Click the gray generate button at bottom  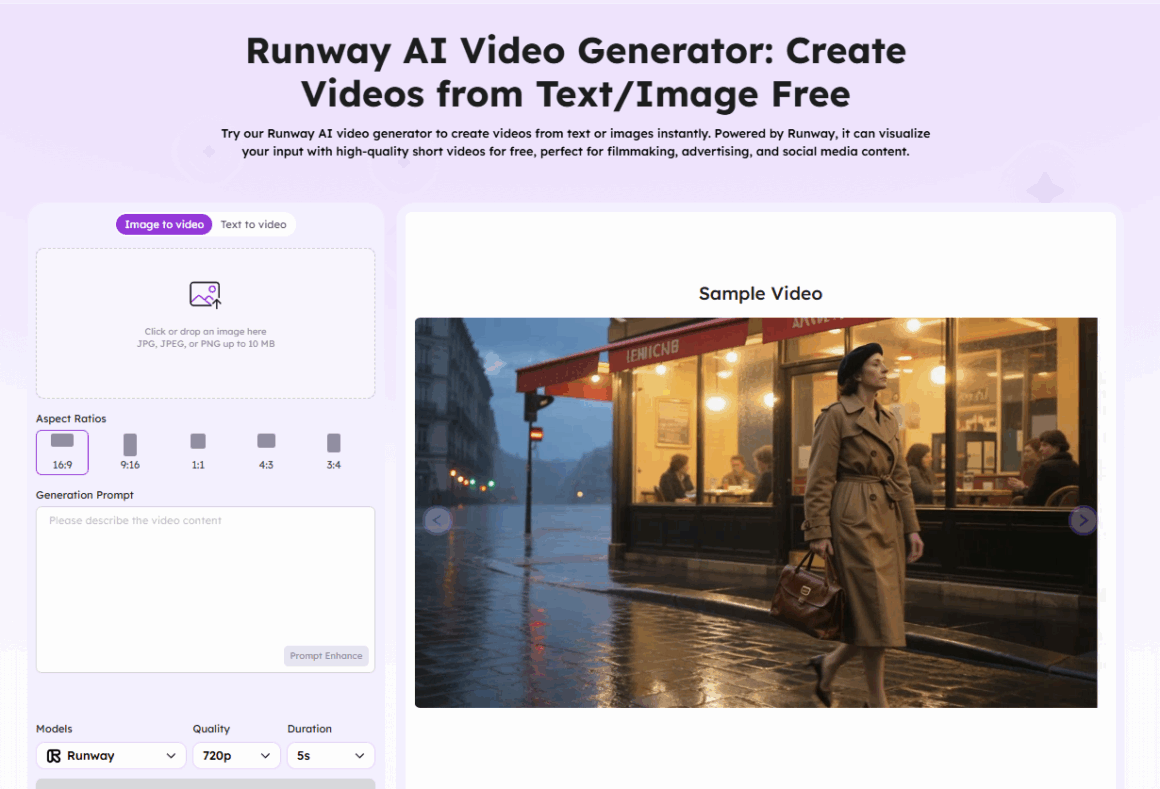[x=205, y=784]
